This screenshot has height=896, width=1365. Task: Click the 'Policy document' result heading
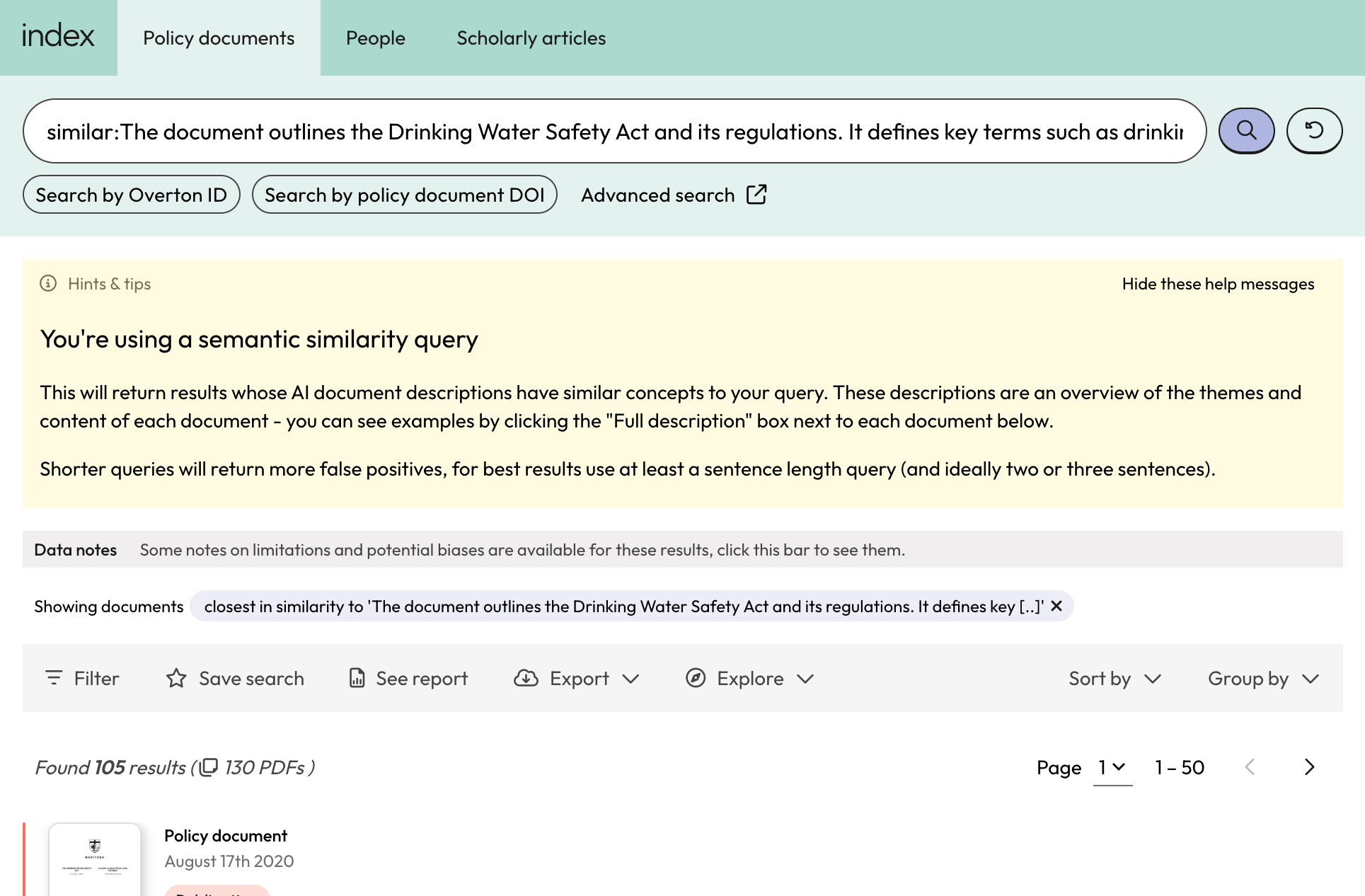click(226, 835)
